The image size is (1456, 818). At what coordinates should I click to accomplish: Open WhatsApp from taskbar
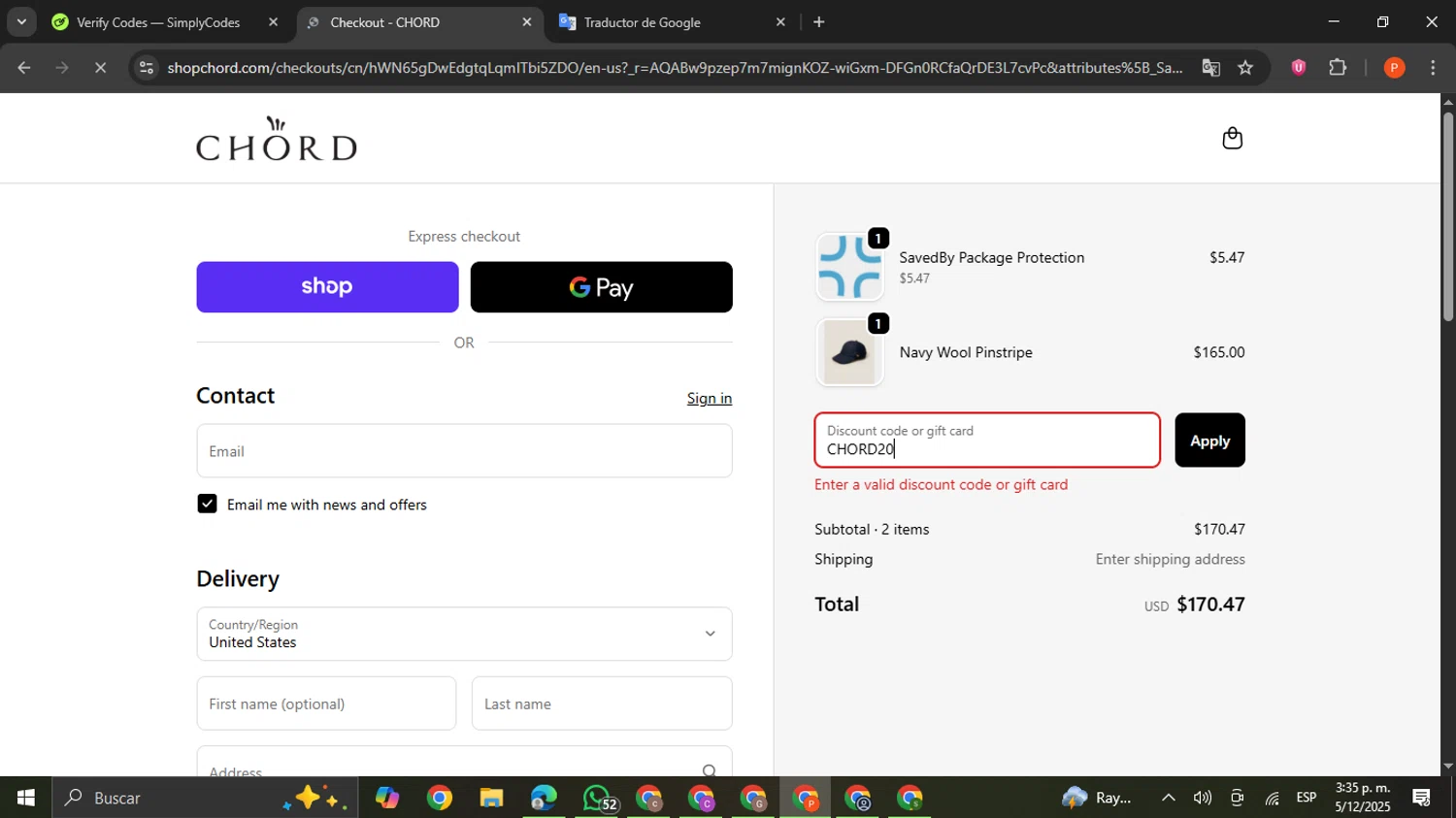[598, 798]
